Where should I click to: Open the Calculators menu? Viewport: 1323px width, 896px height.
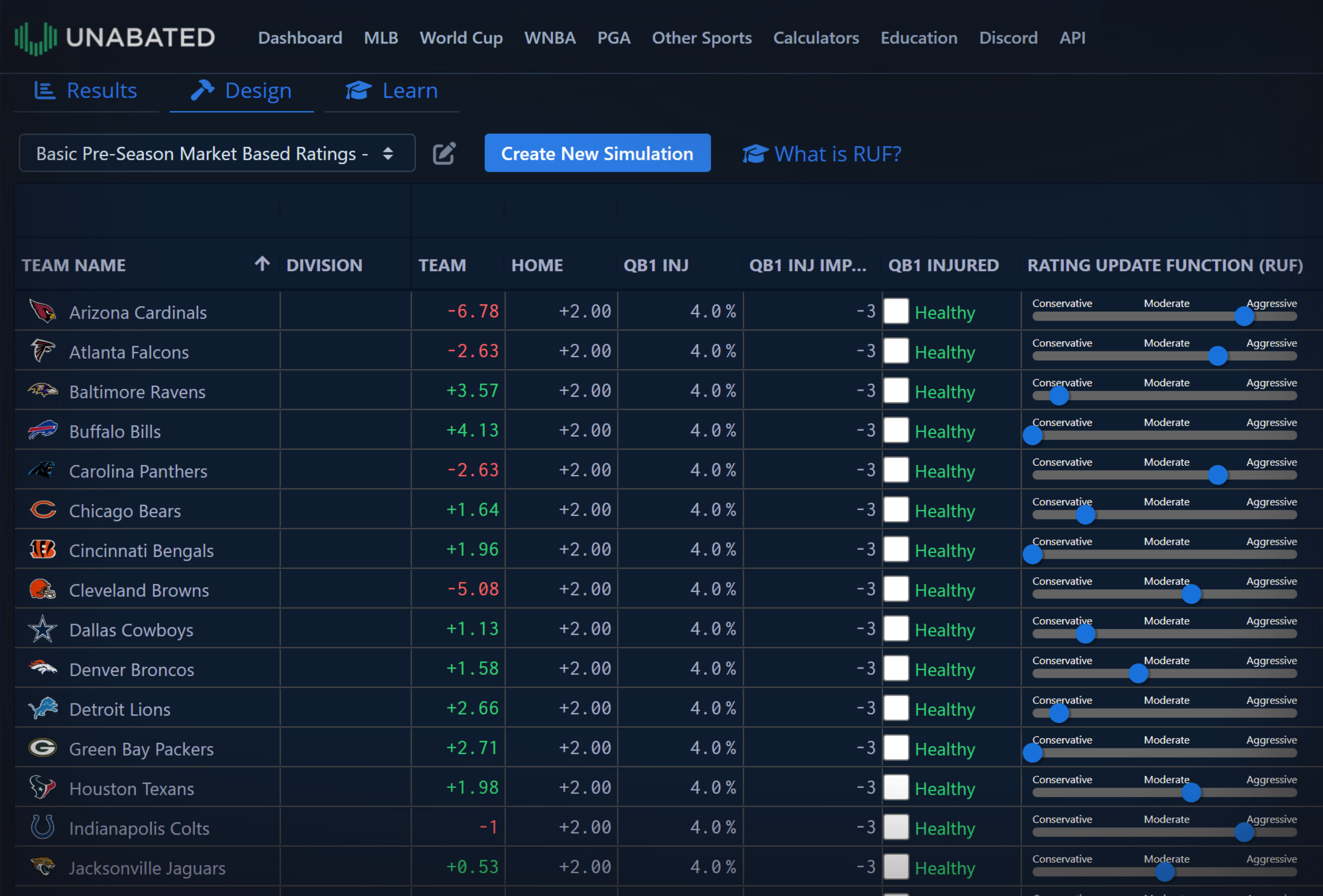(x=816, y=37)
